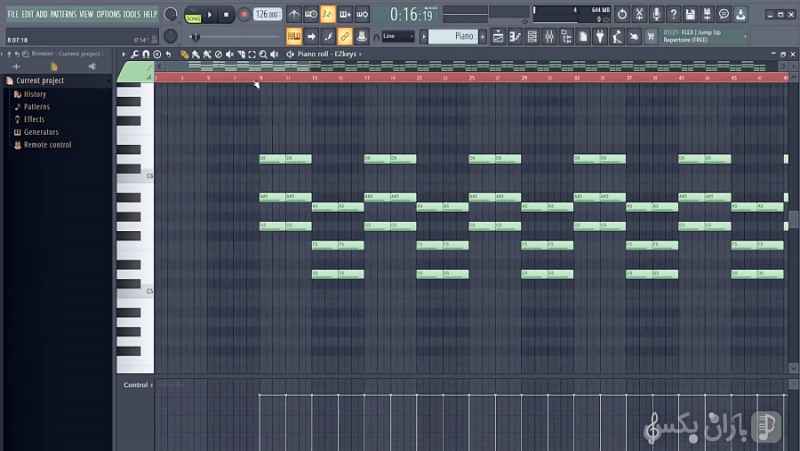Click the Stop button

(226, 15)
